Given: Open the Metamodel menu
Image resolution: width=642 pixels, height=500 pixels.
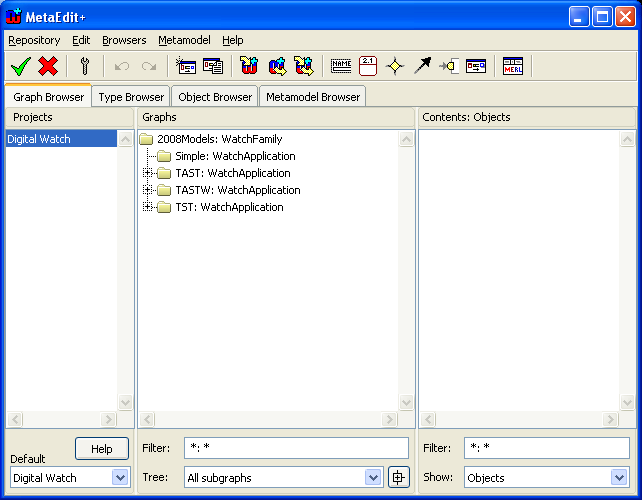Looking at the screenshot, I should coord(184,40).
